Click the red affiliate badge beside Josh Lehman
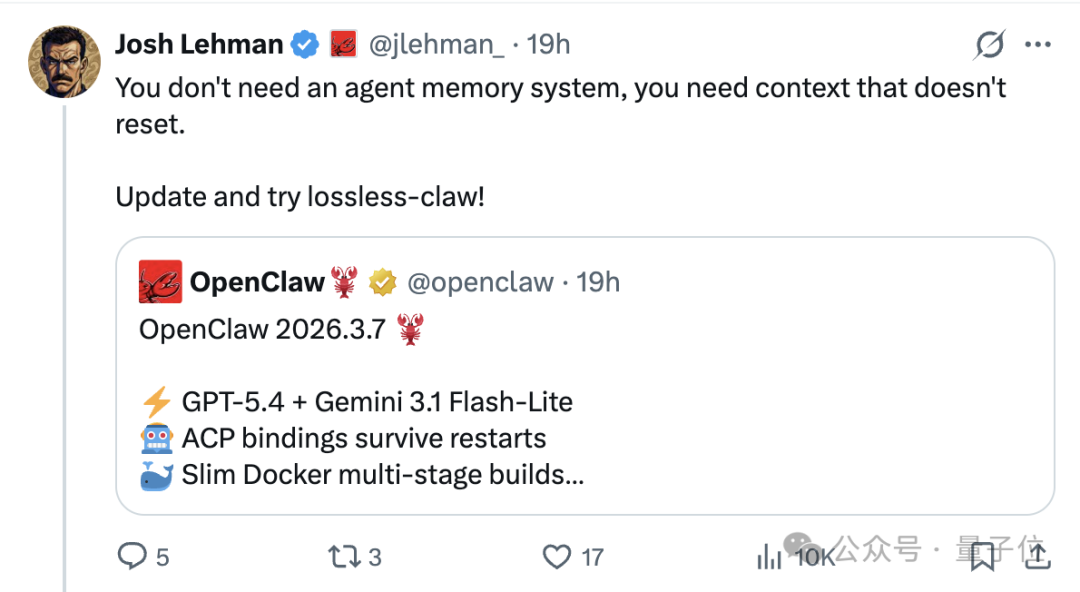 coord(345,43)
